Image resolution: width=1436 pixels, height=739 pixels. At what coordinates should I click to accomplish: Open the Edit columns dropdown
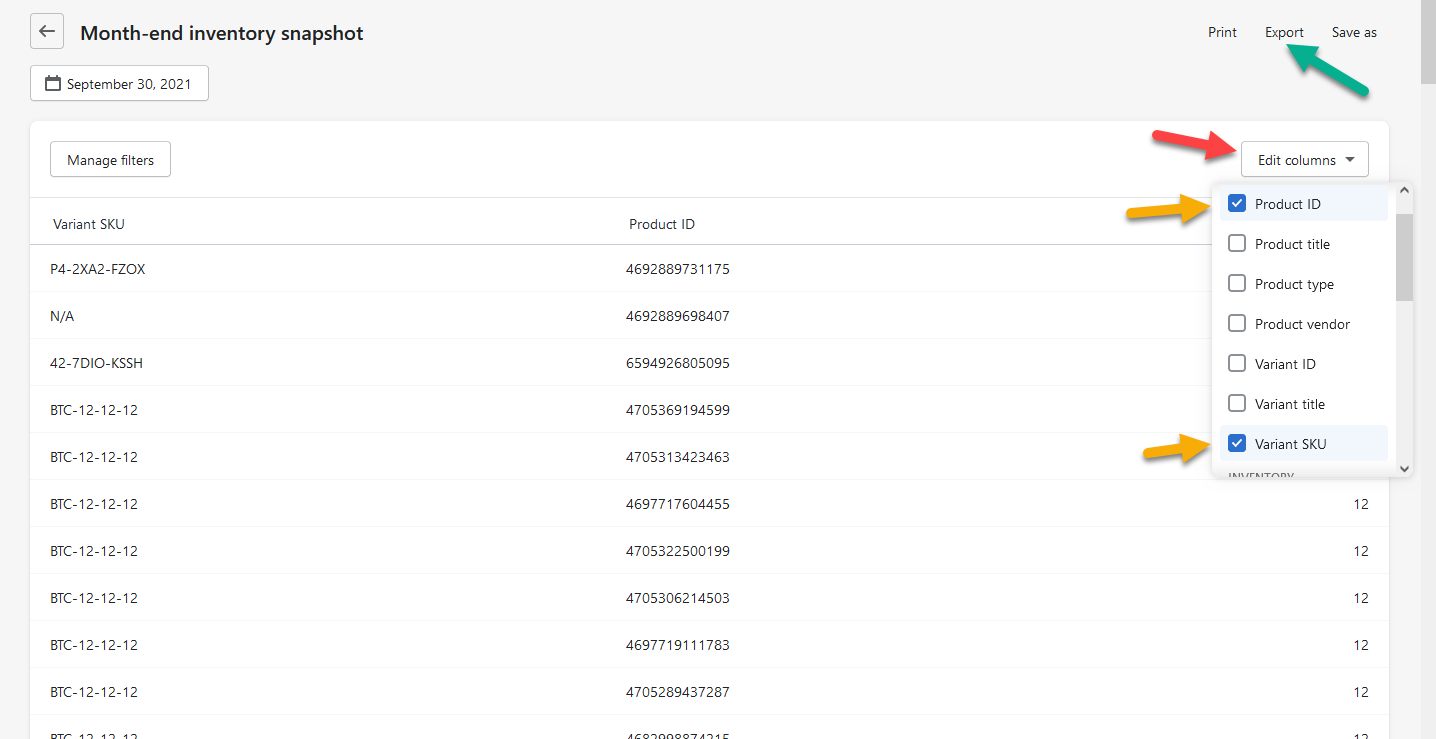point(1305,160)
